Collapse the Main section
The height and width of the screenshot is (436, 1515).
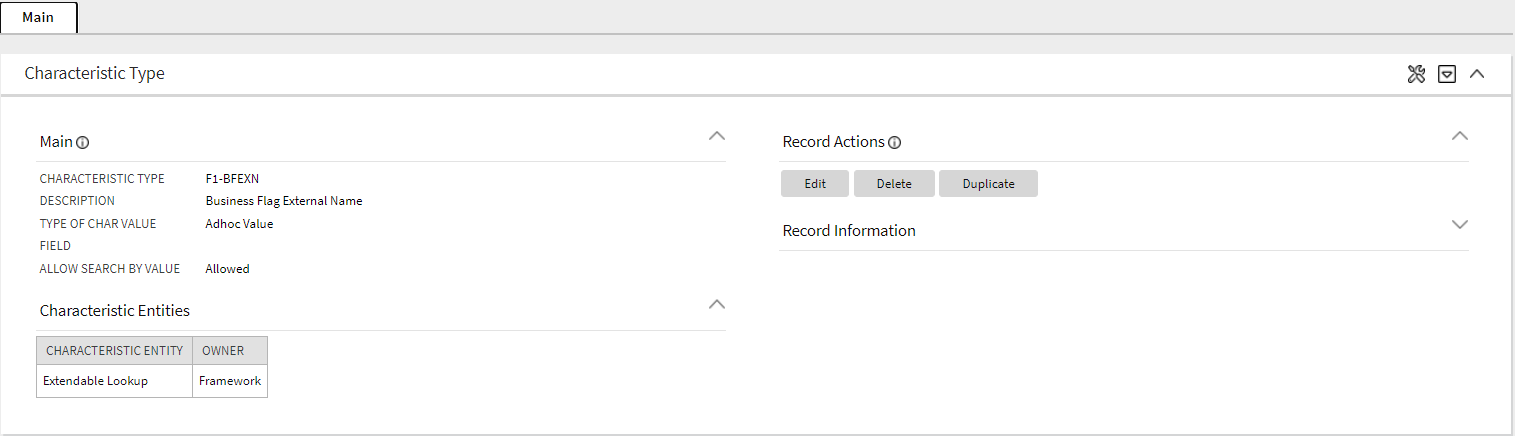click(716, 136)
